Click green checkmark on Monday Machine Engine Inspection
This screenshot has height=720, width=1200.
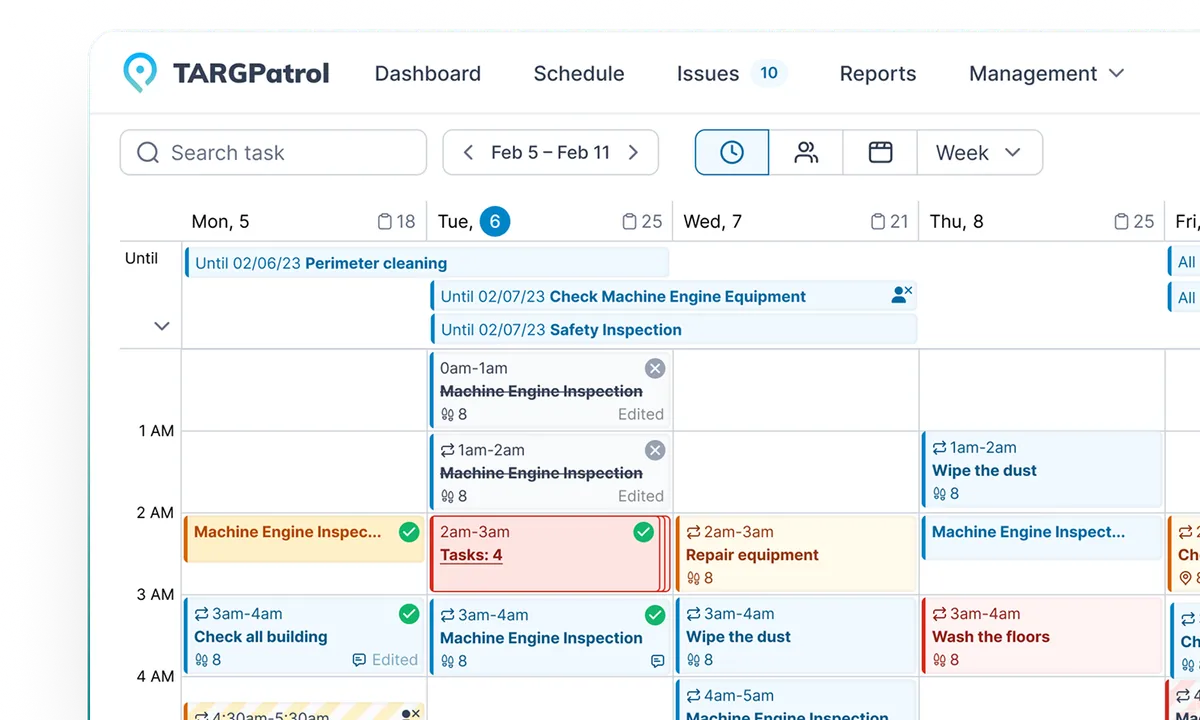click(x=409, y=532)
